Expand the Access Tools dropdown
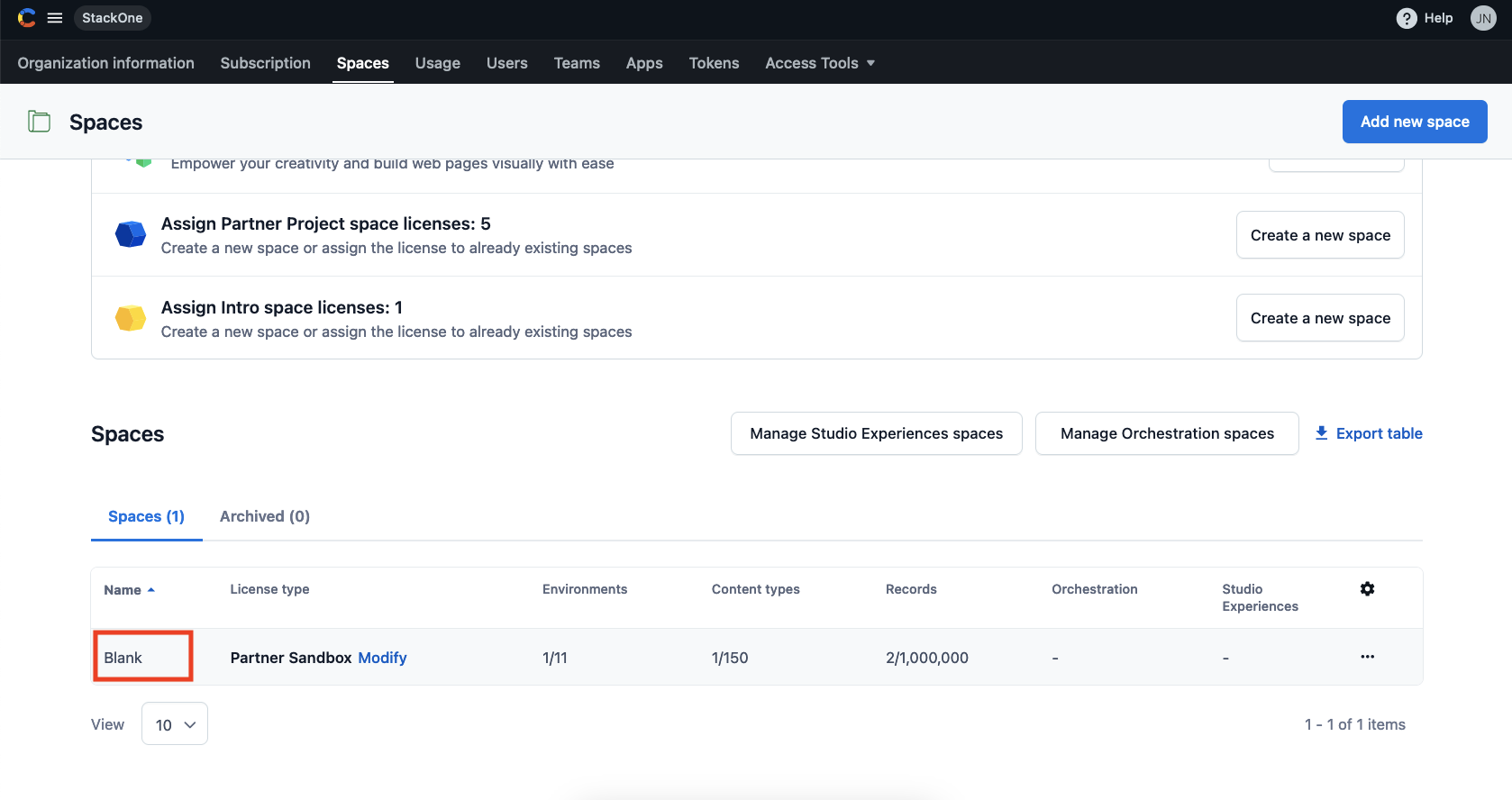1512x800 pixels. [x=820, y=63]
